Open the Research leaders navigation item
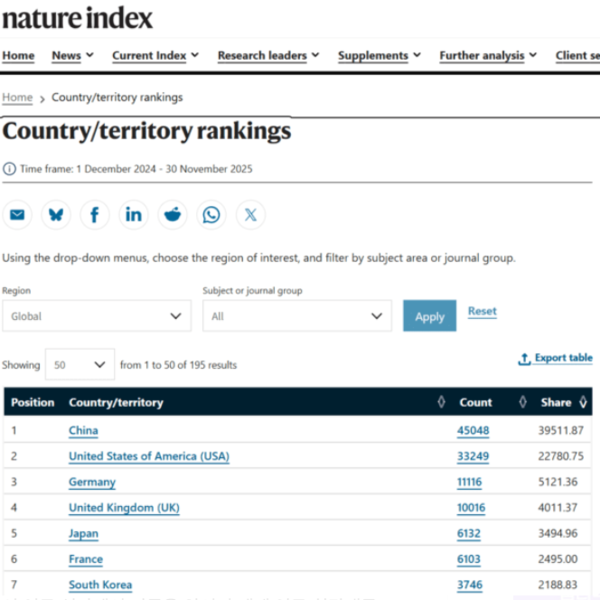The height and width of the screenshot is (600, 600). [x=262, y=56]
